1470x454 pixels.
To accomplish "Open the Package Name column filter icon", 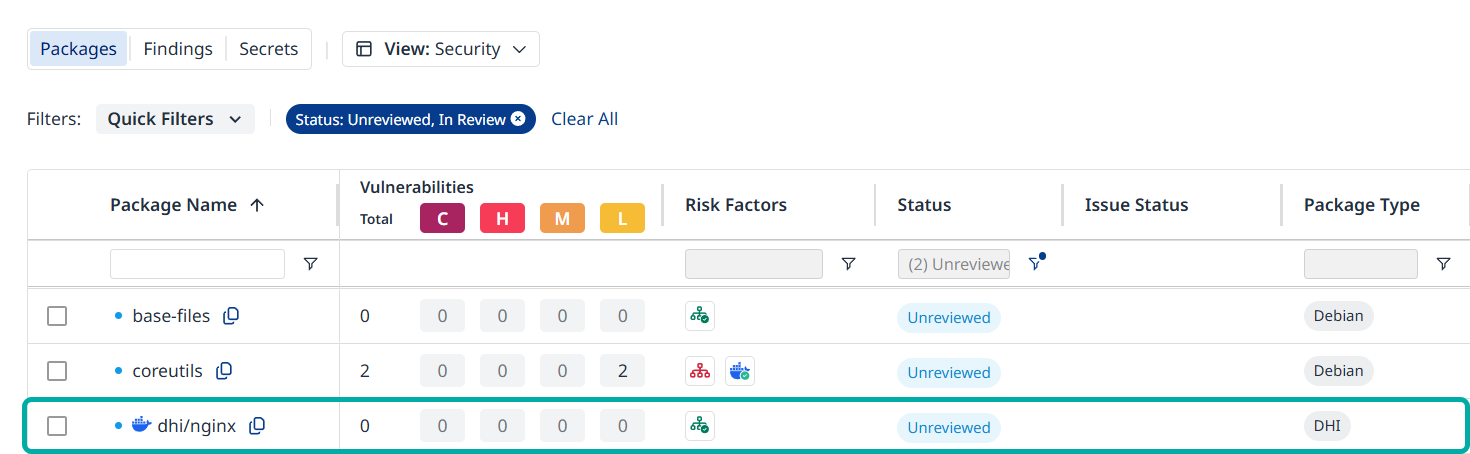I will [x=311, y=264].
